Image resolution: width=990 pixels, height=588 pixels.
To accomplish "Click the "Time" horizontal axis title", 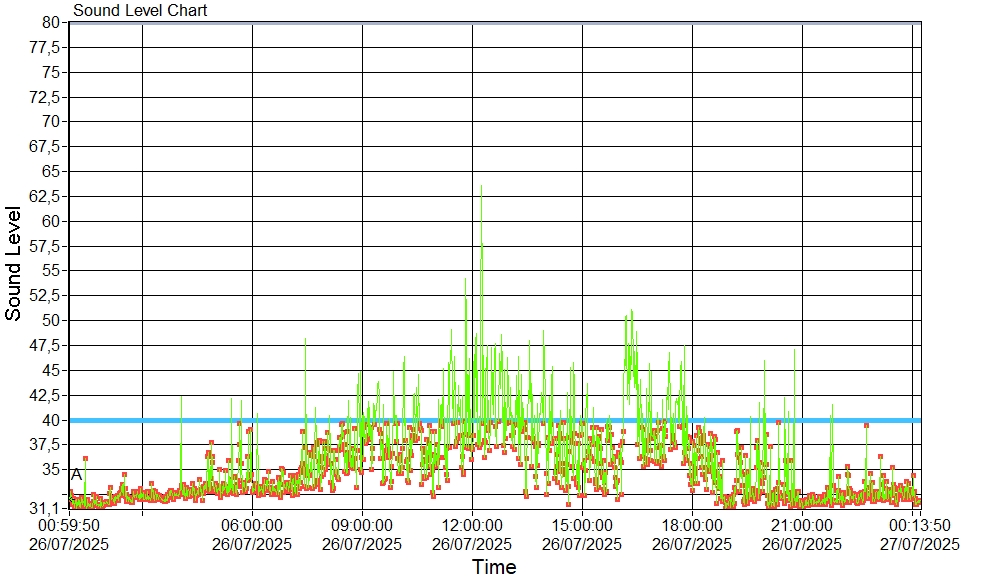I will (x=494, y=568).
